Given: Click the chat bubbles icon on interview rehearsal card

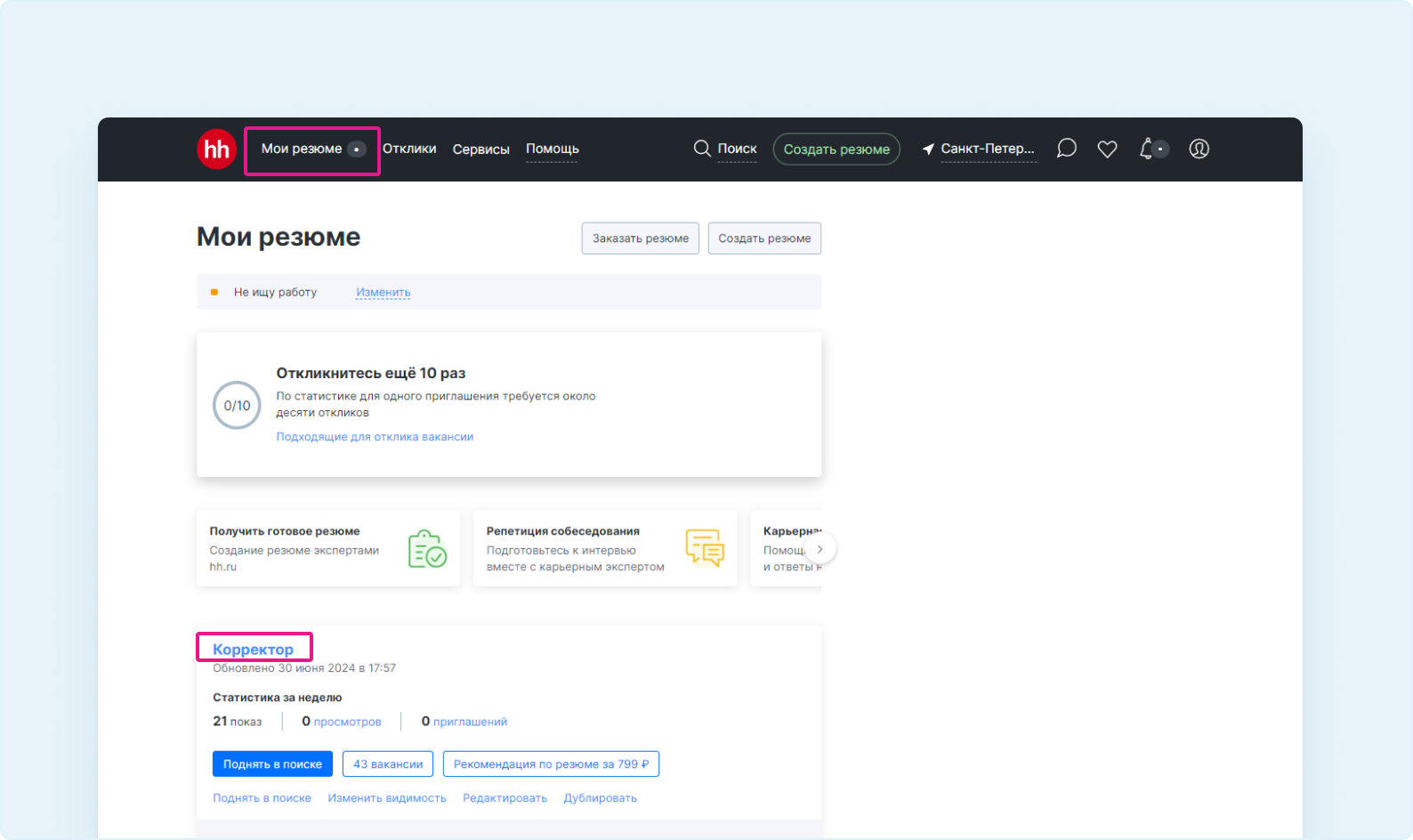Looking at the screenshot, I should (x=705, y=548).
